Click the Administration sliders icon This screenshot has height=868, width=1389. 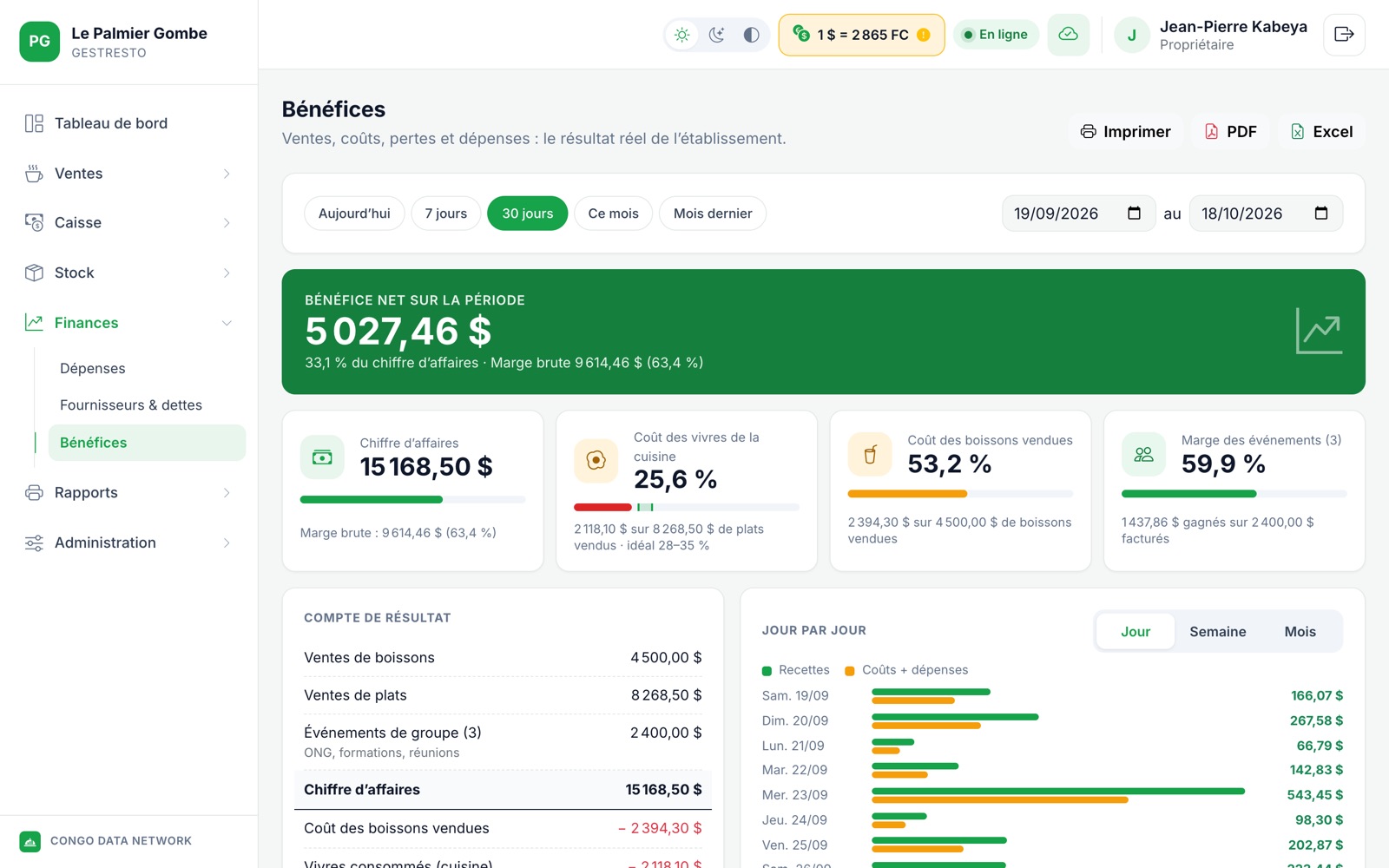[x=34, y=543]
